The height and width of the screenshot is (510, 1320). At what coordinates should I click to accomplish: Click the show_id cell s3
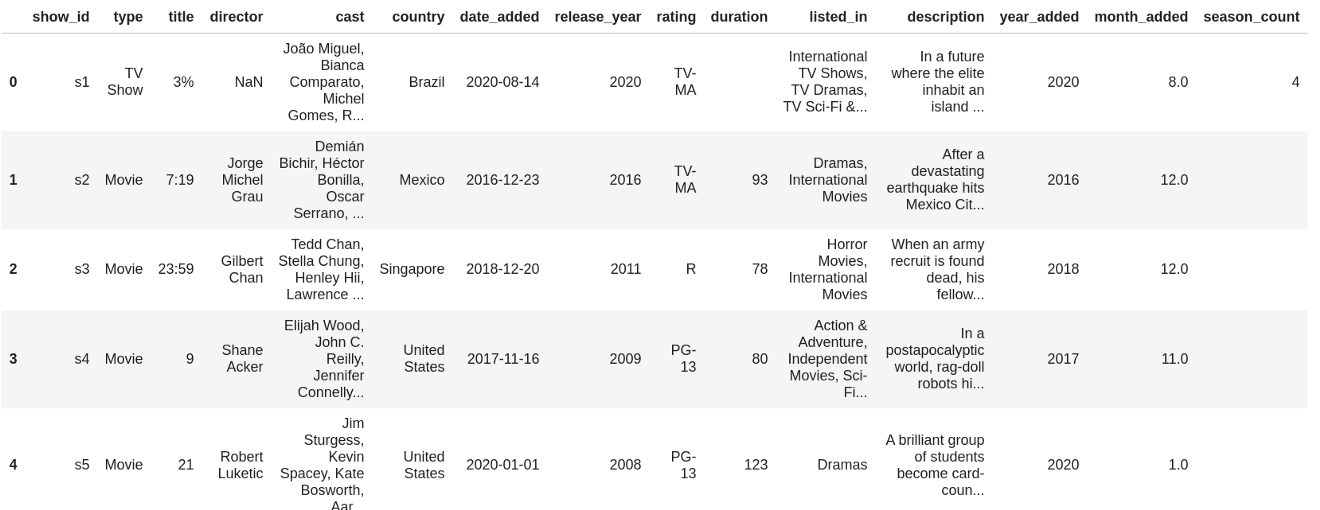(x=81, y=269)
